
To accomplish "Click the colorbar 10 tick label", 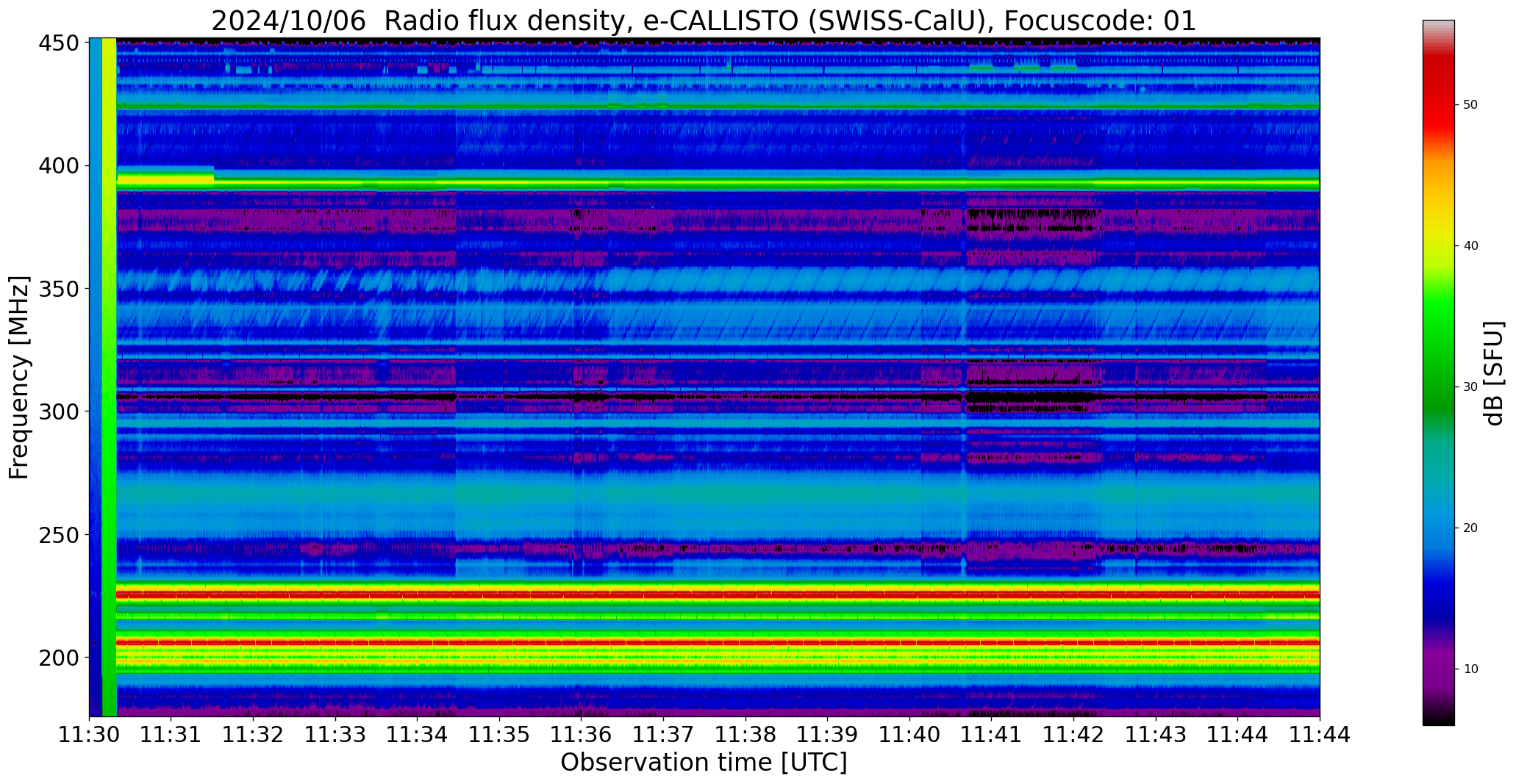I will [1470, 669].
